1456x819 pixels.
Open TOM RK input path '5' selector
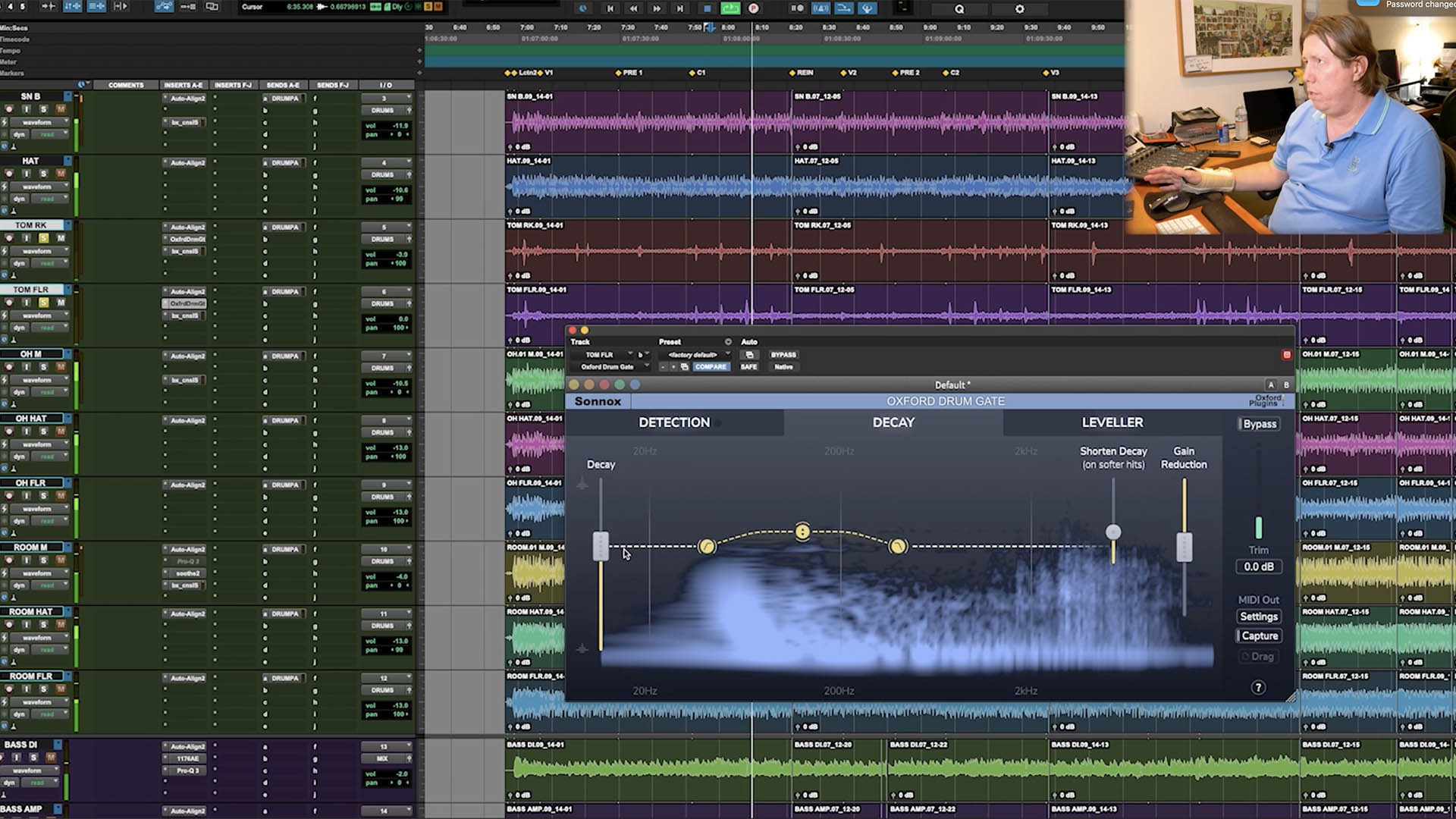click(x=386, y=227)
